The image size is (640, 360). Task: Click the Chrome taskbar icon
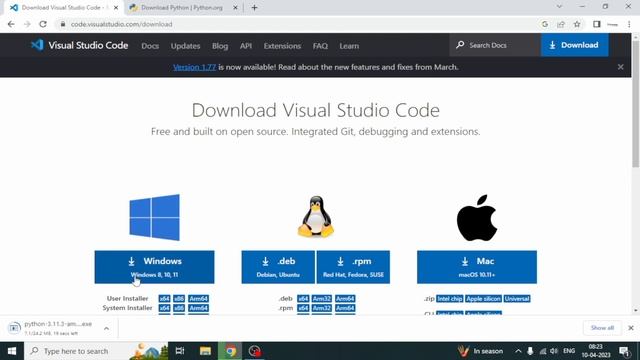[231, 351]
